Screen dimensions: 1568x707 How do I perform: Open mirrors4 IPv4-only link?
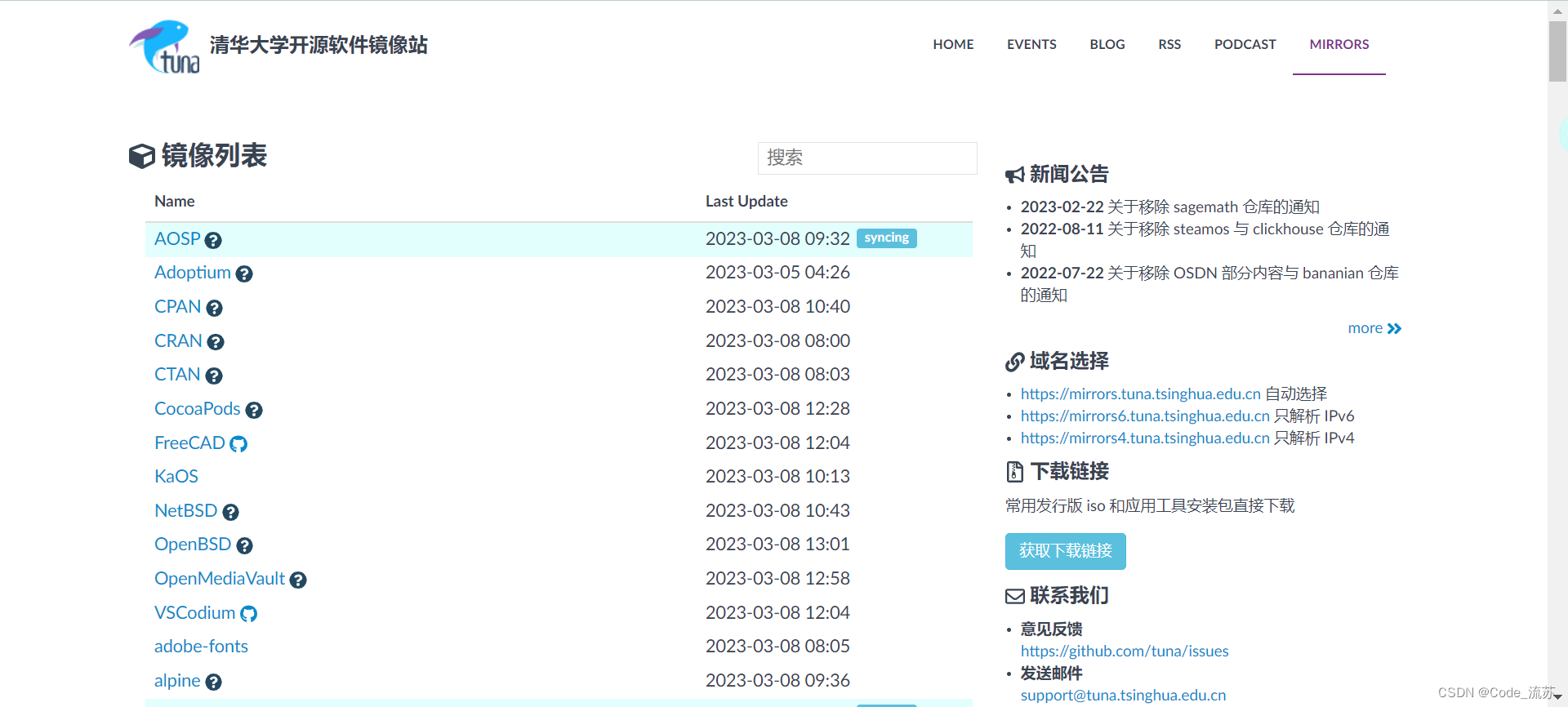(x=1145, y=438)
